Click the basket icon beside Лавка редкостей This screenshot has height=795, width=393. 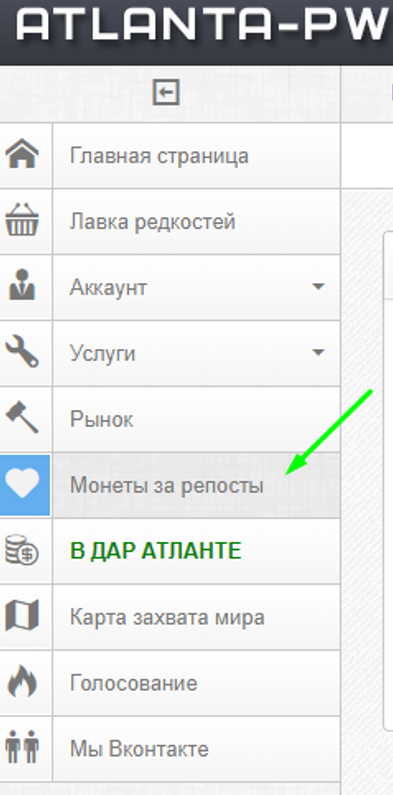pos(22,221)
